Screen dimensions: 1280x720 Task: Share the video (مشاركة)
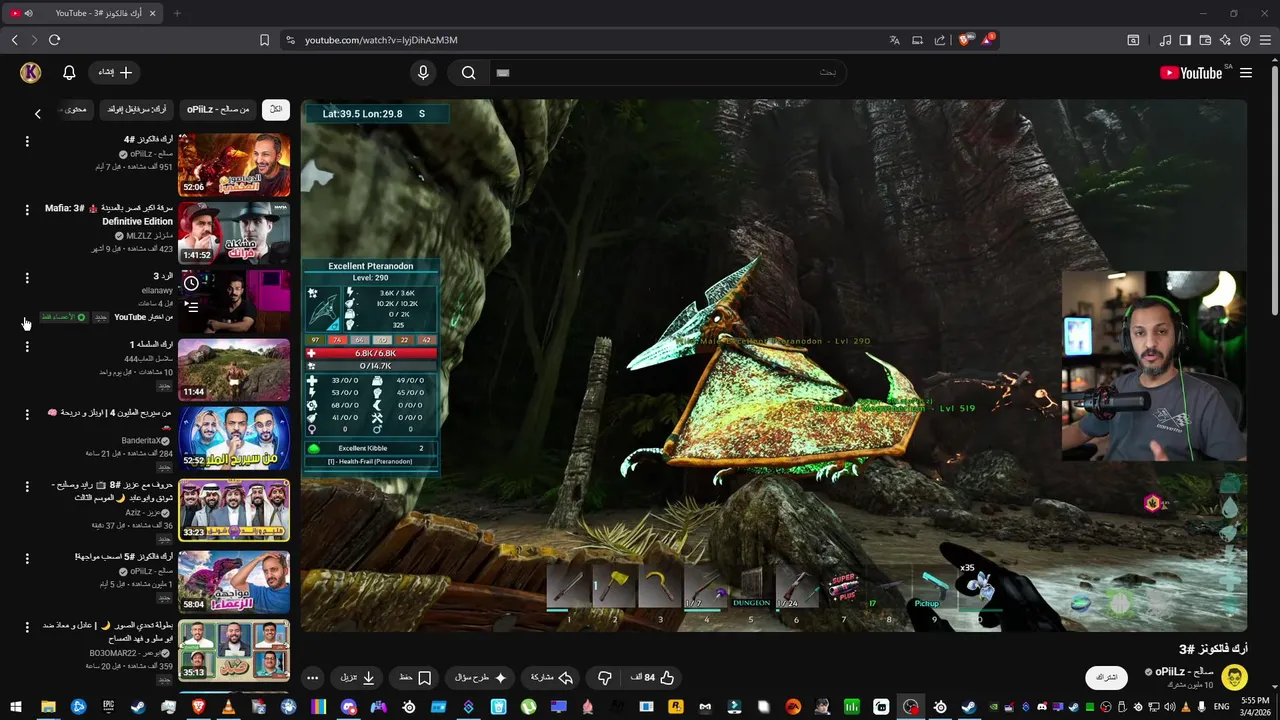551,677
